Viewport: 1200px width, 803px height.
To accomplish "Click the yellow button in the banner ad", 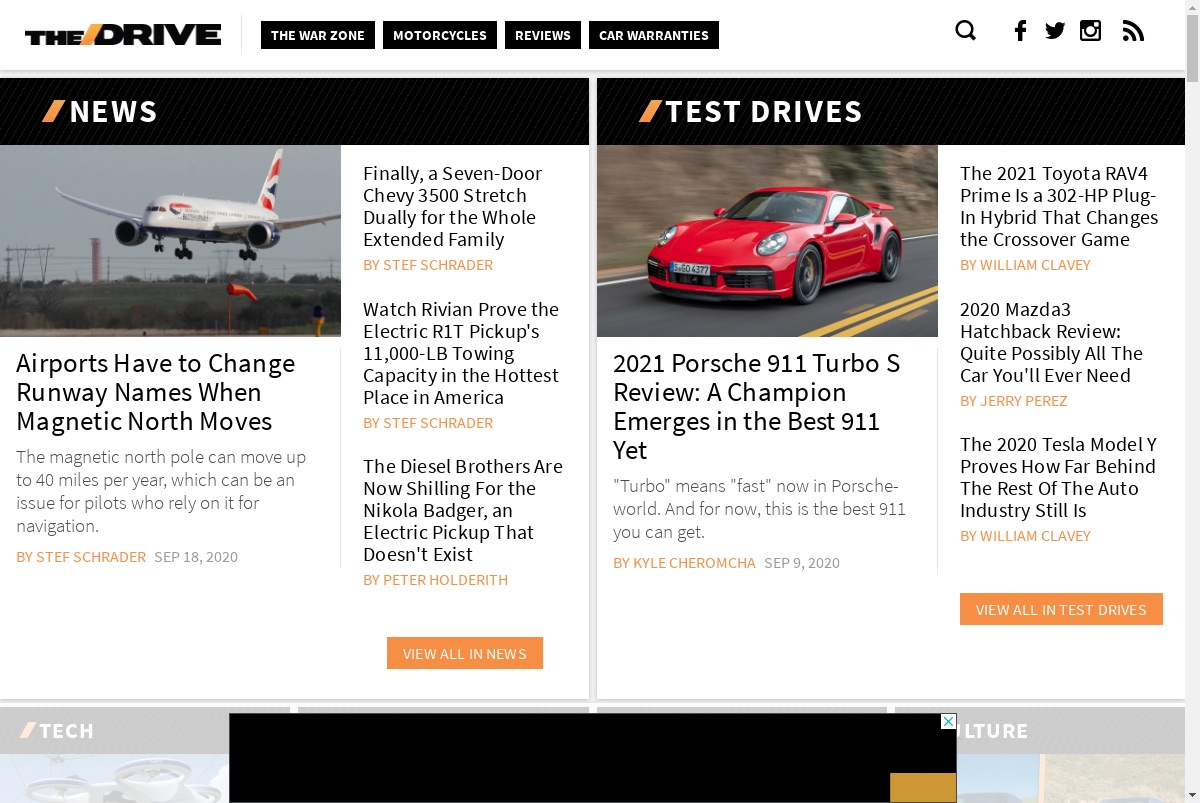I will tap(923, 787).
